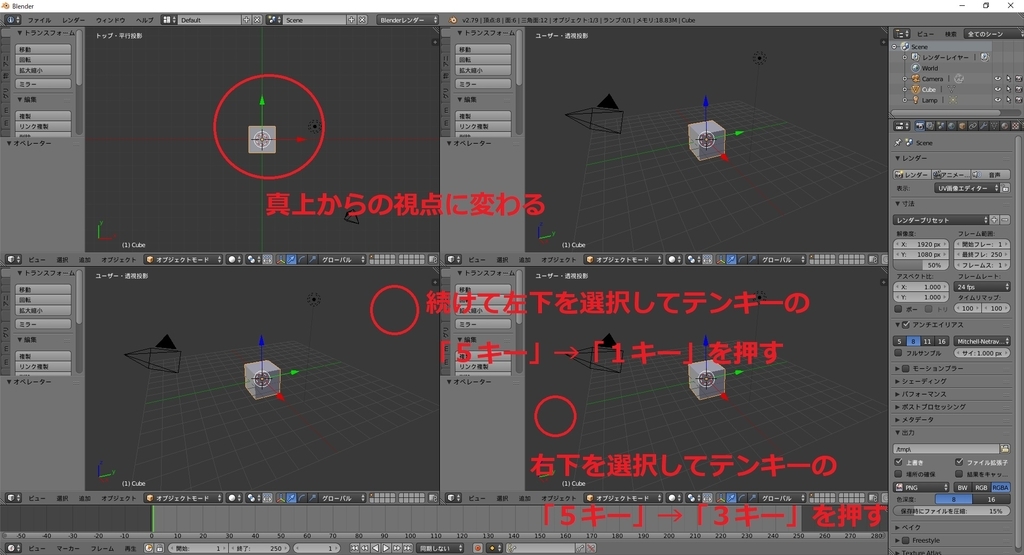1024x555 pixels.
Task: Open the UV画像エディター display dropdown
Action: click(967, 188)
